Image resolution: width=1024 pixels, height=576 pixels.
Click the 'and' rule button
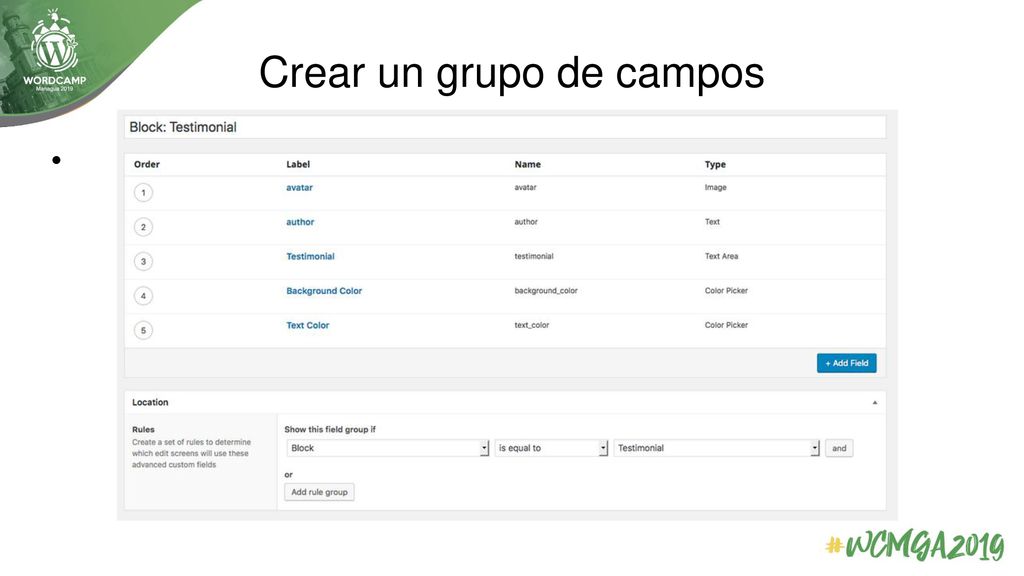tap(839, 448)
